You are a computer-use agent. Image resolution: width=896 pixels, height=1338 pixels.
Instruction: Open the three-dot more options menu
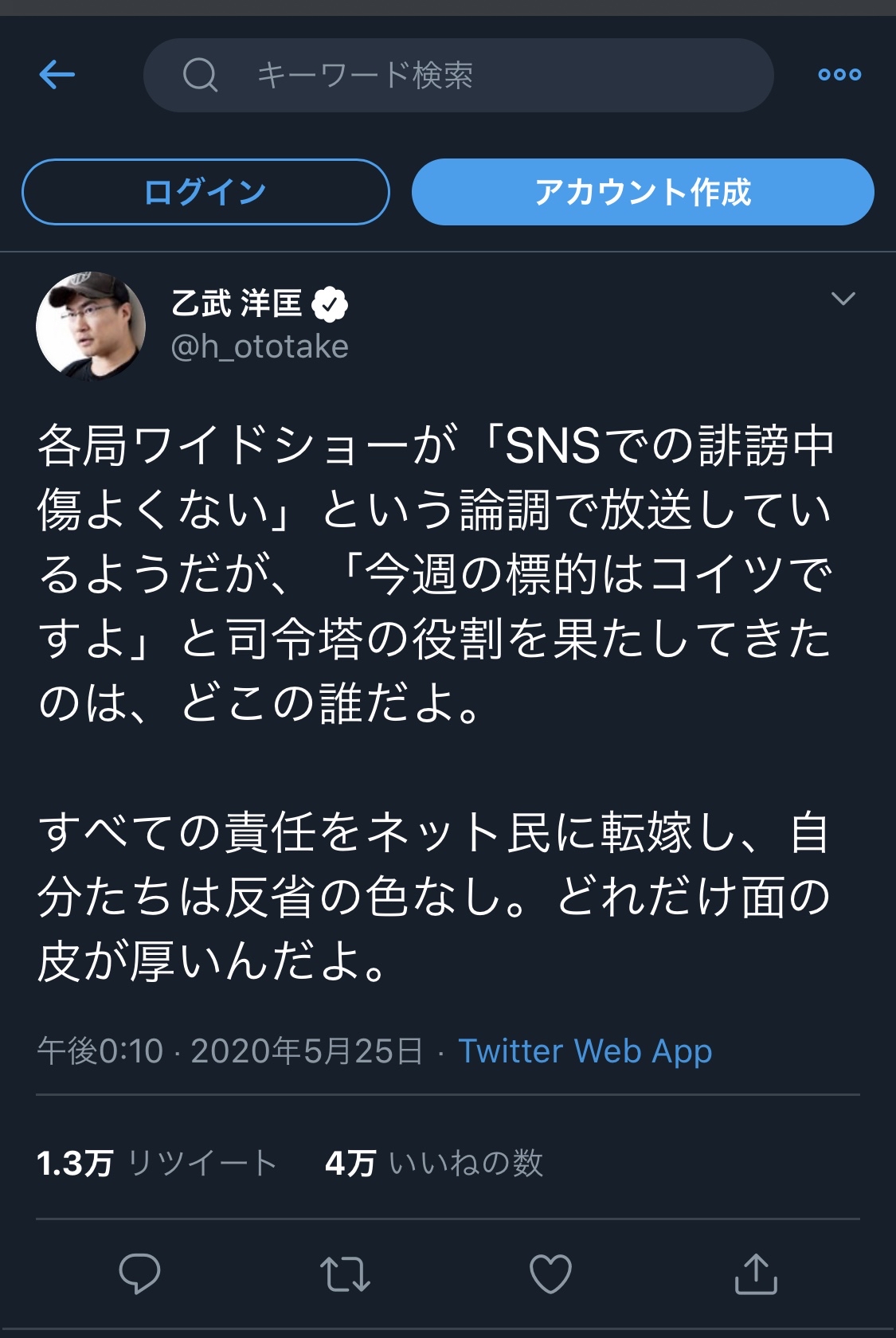(x=839, y=75)
